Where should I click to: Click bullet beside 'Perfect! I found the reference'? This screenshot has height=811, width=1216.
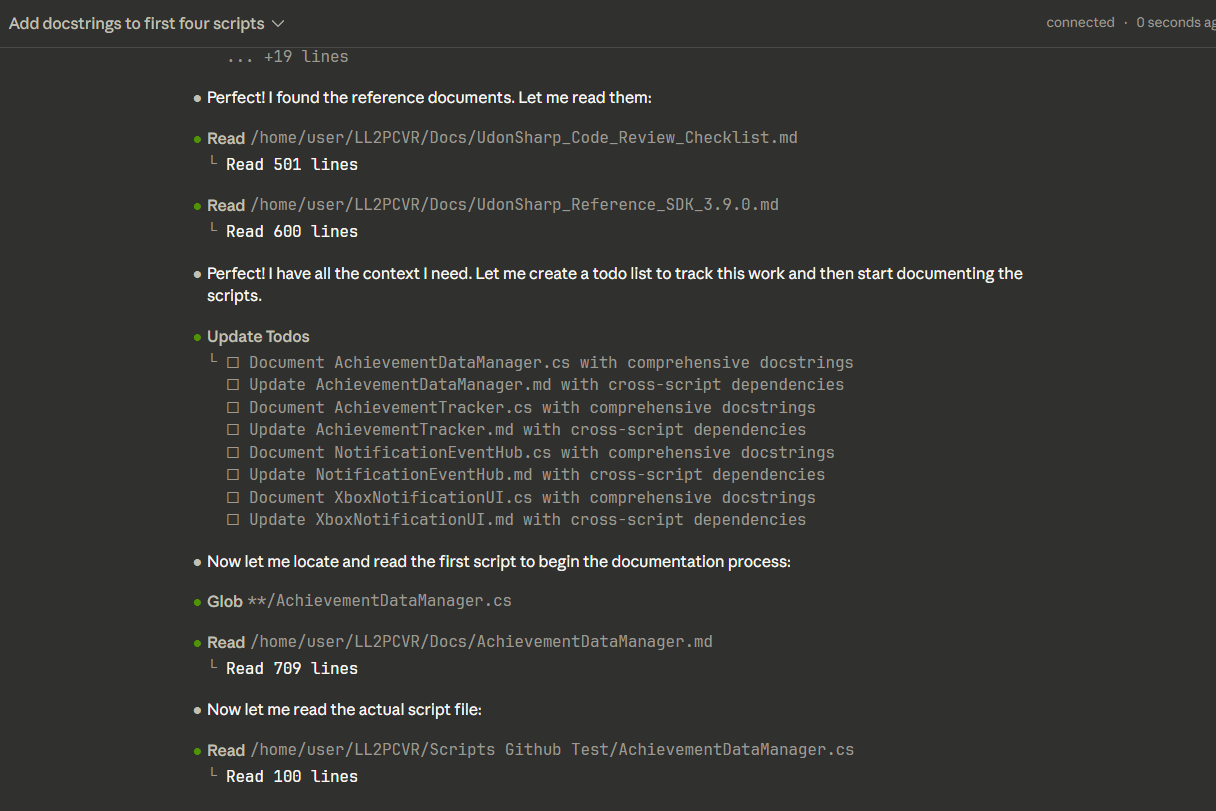[x=198, y=99]
